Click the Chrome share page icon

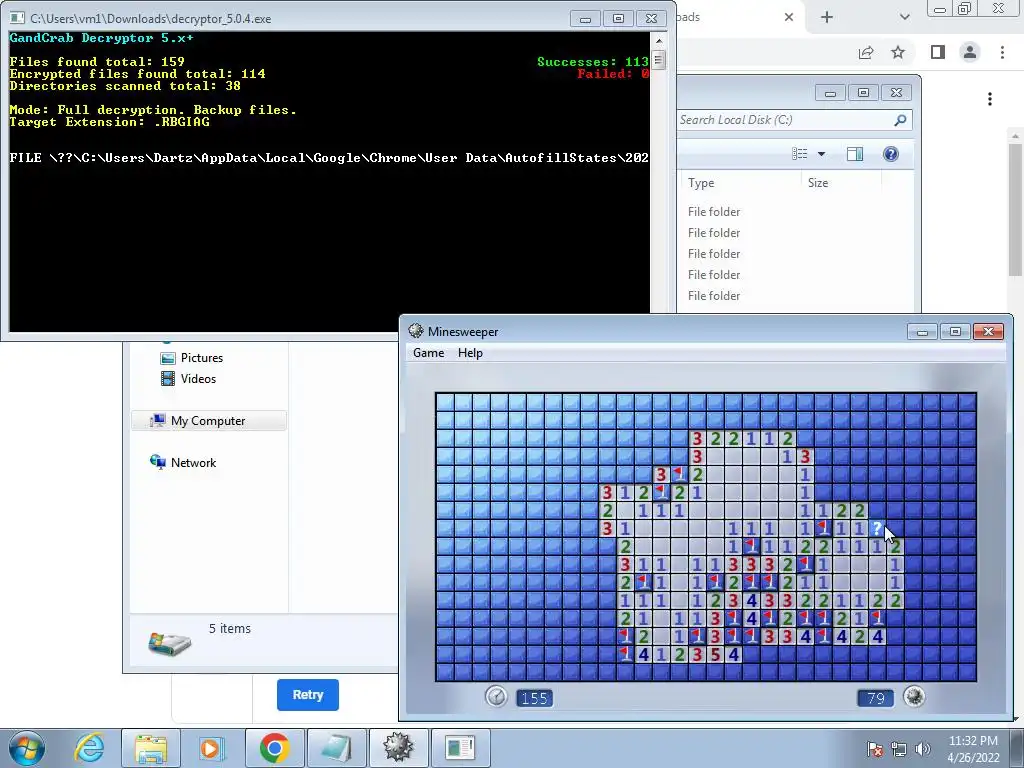[866, 53]
